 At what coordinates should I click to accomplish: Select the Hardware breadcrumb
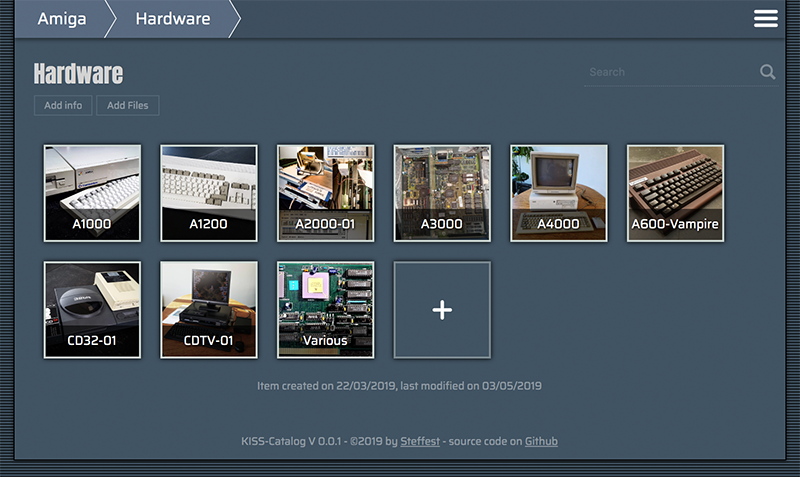point(173,19)
